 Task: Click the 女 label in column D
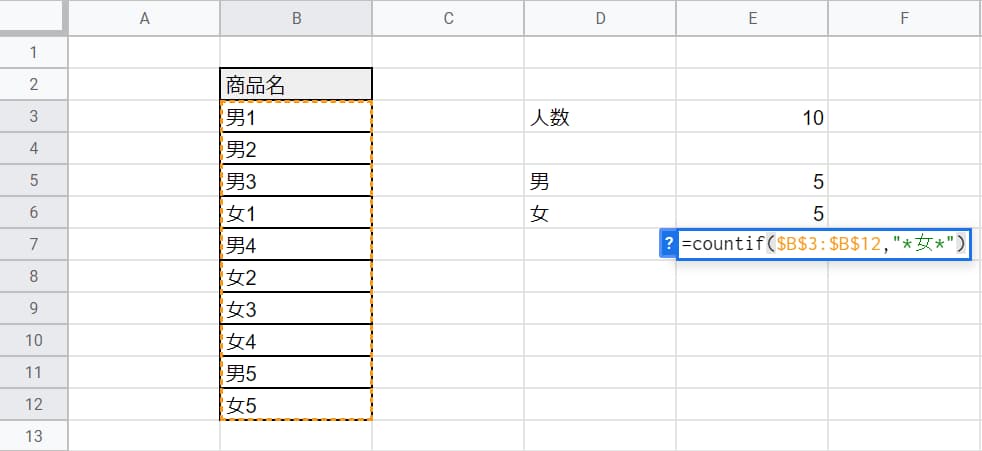click(x=600, y=212)
